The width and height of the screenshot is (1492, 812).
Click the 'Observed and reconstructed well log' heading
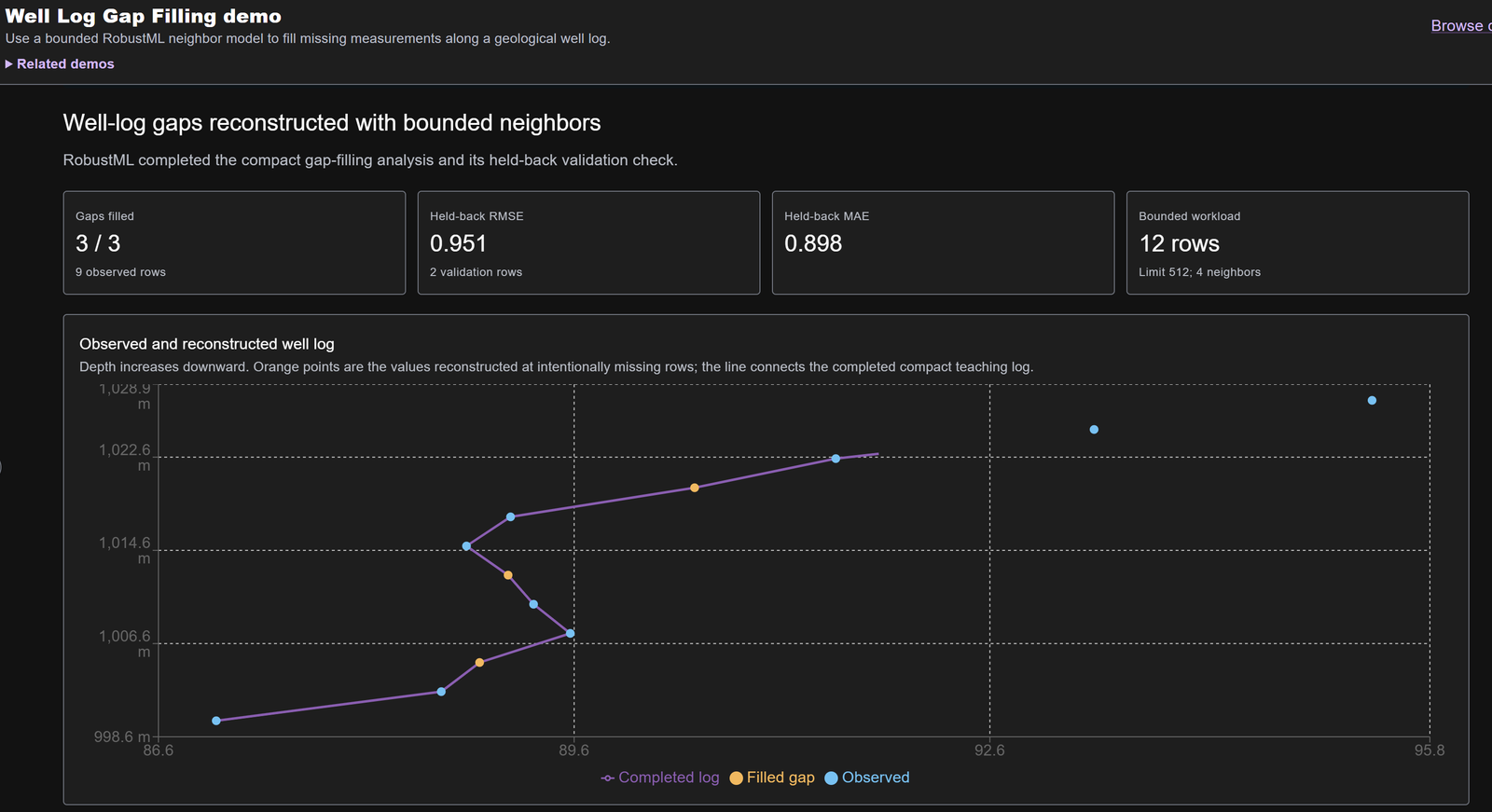pyautogui.click(x=207, y=344)
